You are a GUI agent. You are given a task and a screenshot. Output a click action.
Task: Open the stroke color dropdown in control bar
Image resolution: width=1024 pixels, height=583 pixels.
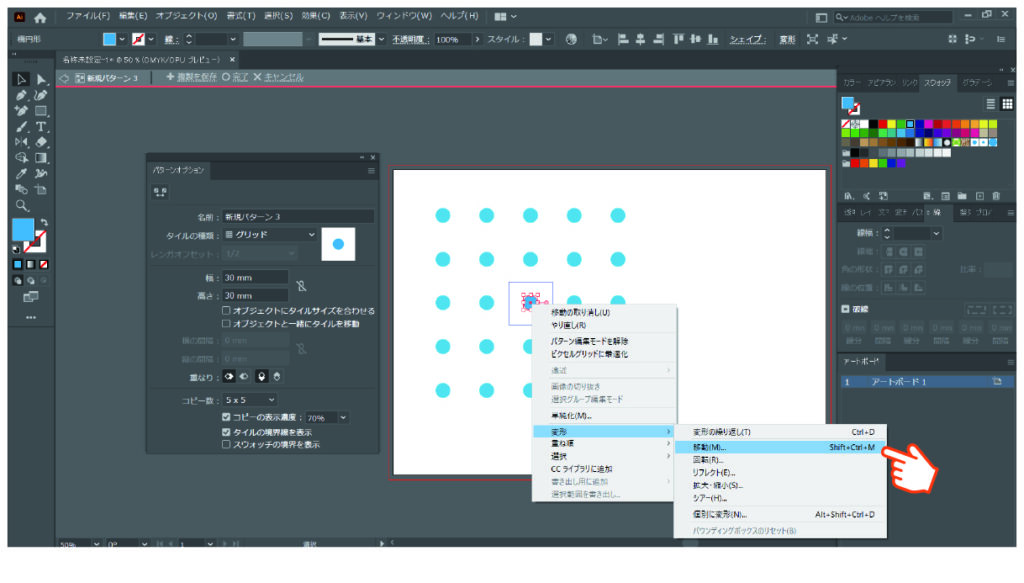[x=151, y=39]
